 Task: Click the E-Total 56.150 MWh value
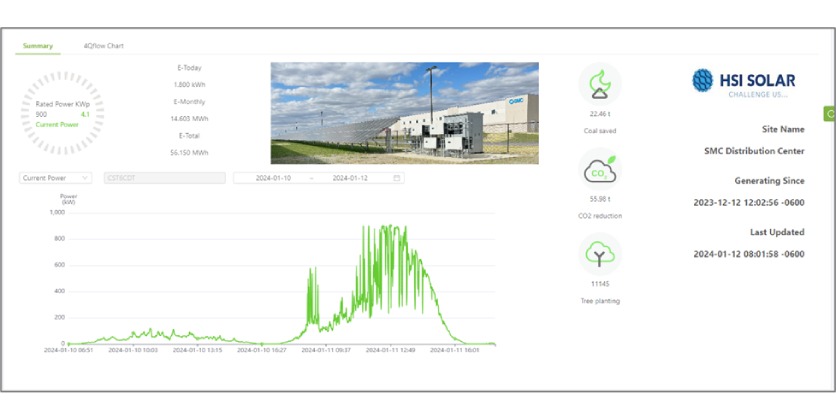[x=189, y=153]
